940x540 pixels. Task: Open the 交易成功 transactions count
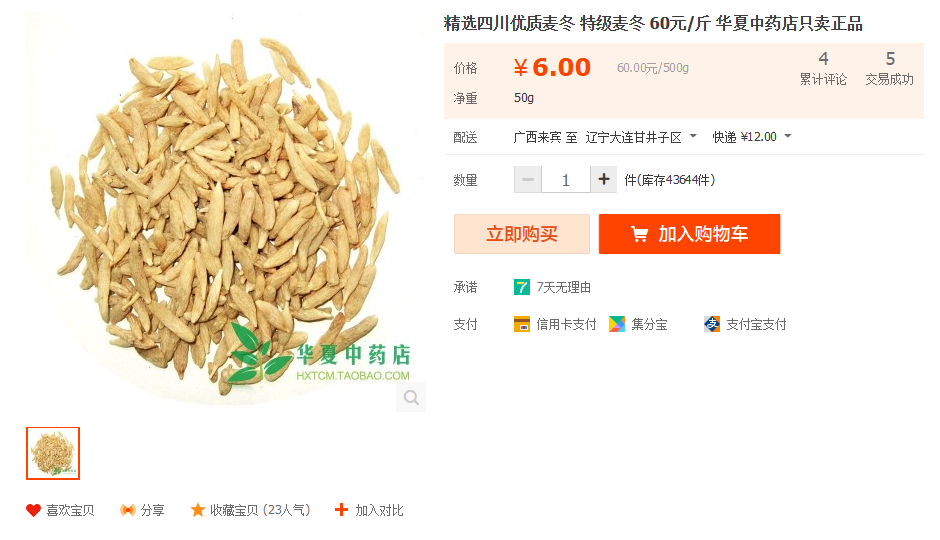(890, 68)
